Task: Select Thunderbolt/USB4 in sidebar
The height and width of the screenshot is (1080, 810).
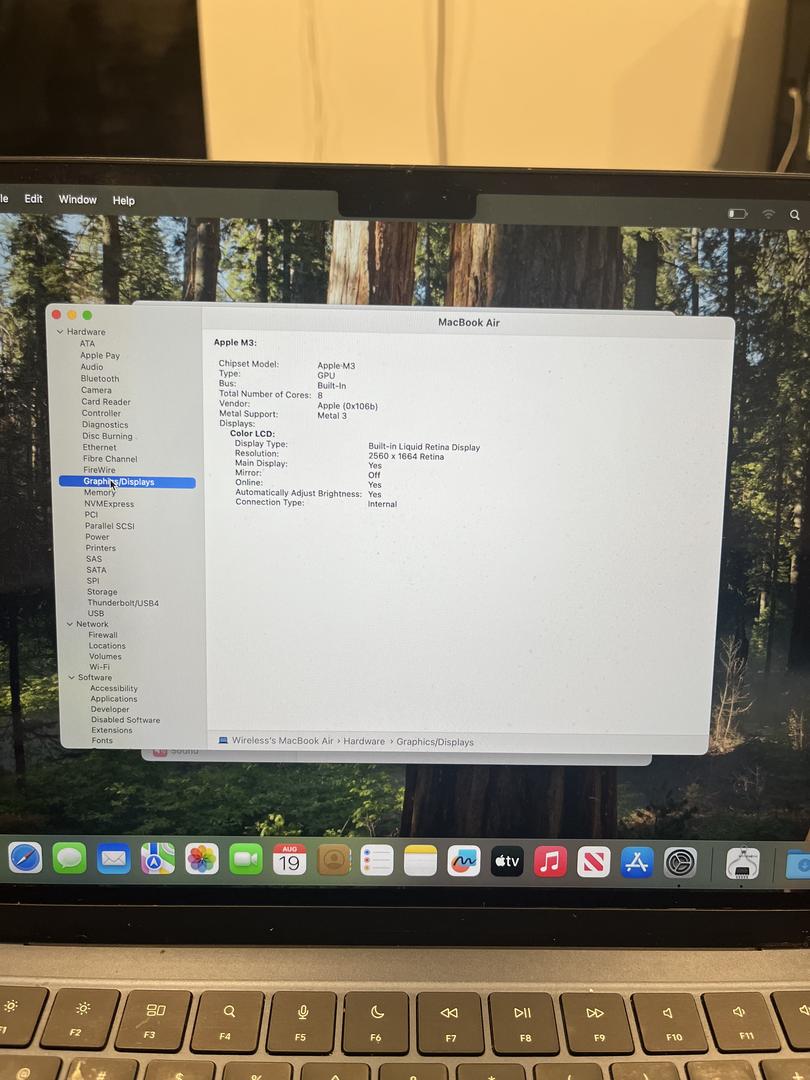Action: tap(123, 603)
